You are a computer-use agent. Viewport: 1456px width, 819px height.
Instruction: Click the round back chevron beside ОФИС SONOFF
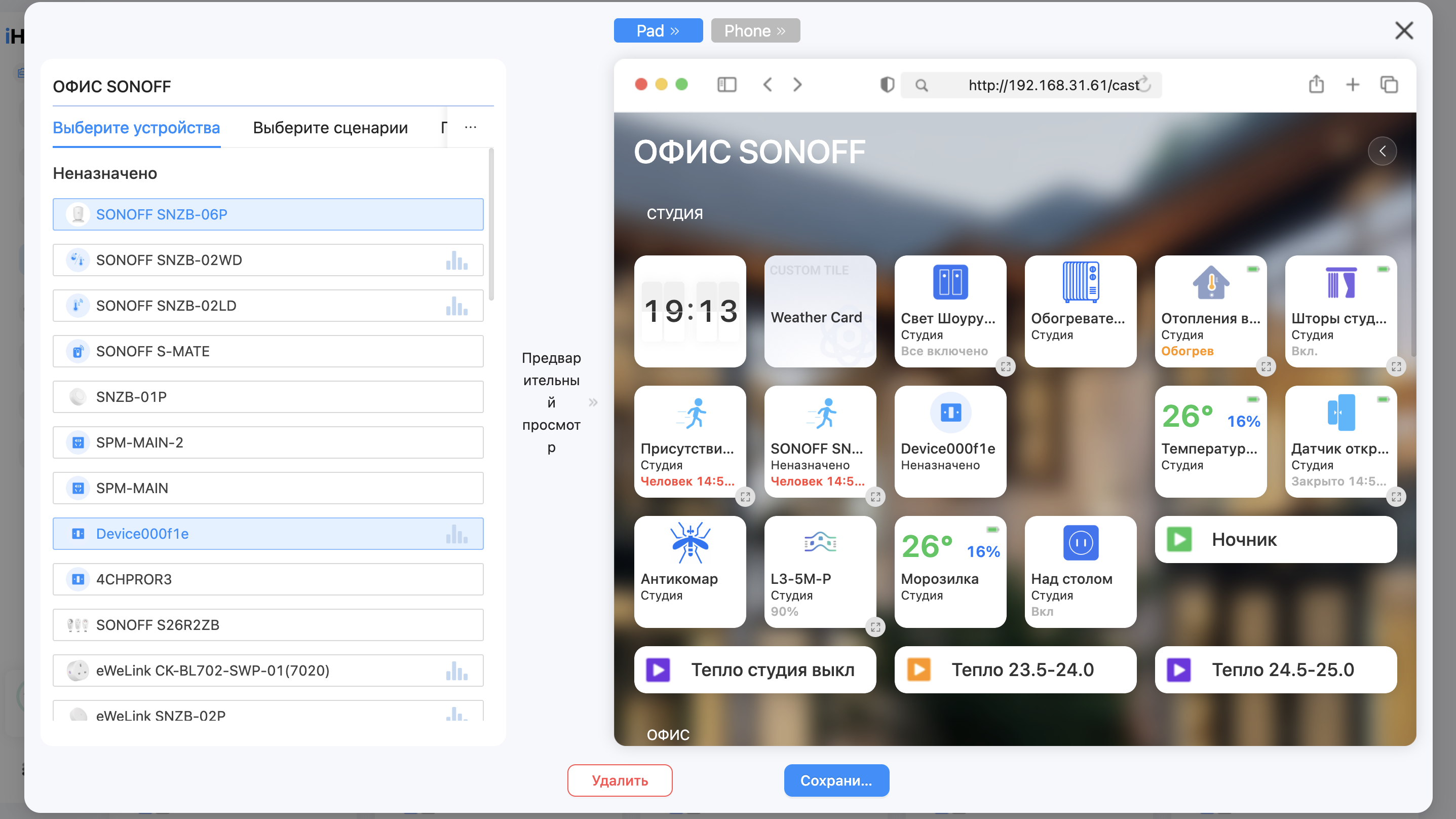[x=1382, y=151]
